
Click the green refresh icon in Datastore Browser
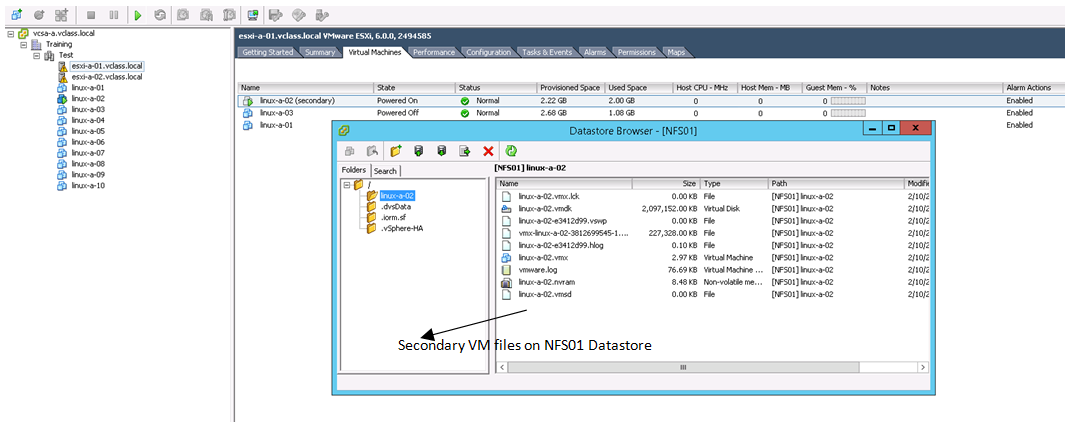[x=510, y=152]
